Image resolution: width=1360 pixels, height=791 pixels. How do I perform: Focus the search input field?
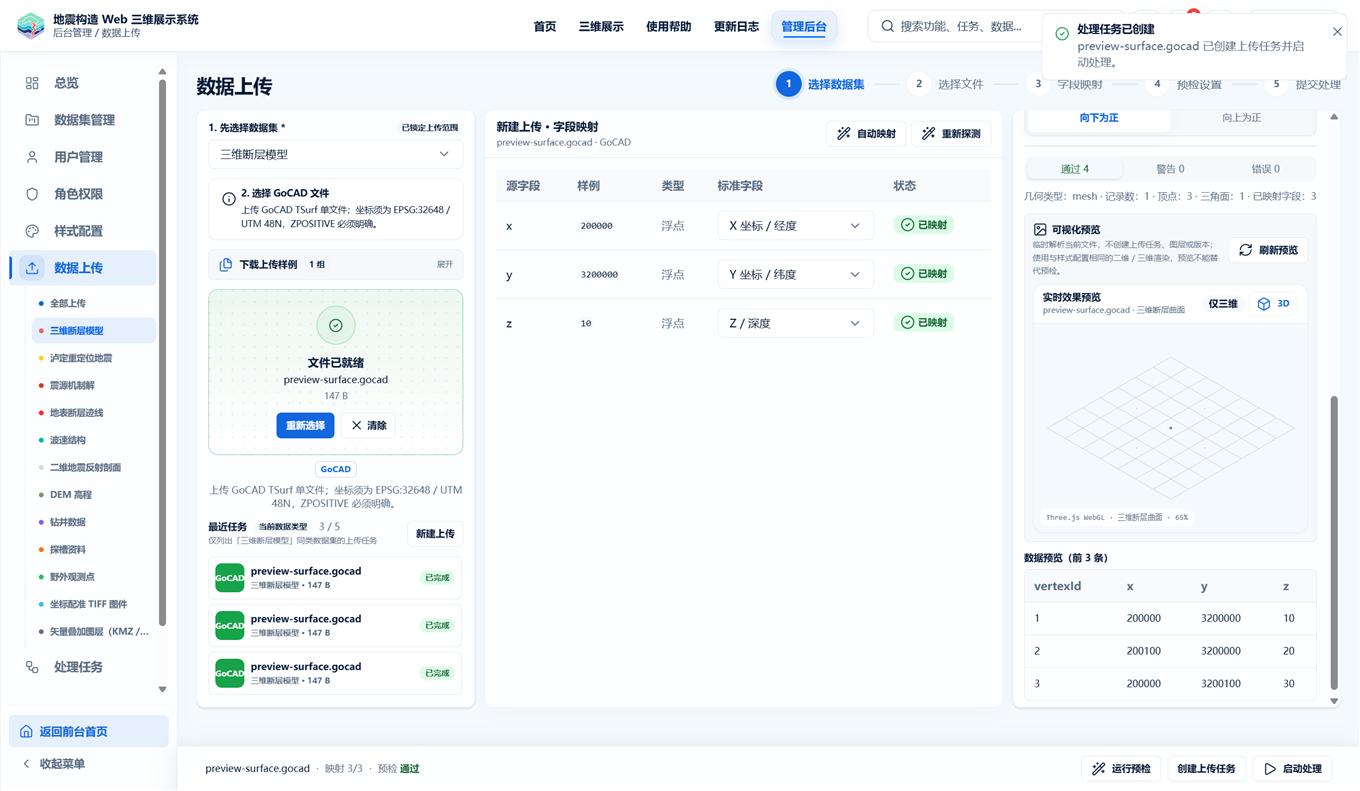(960, 27)
